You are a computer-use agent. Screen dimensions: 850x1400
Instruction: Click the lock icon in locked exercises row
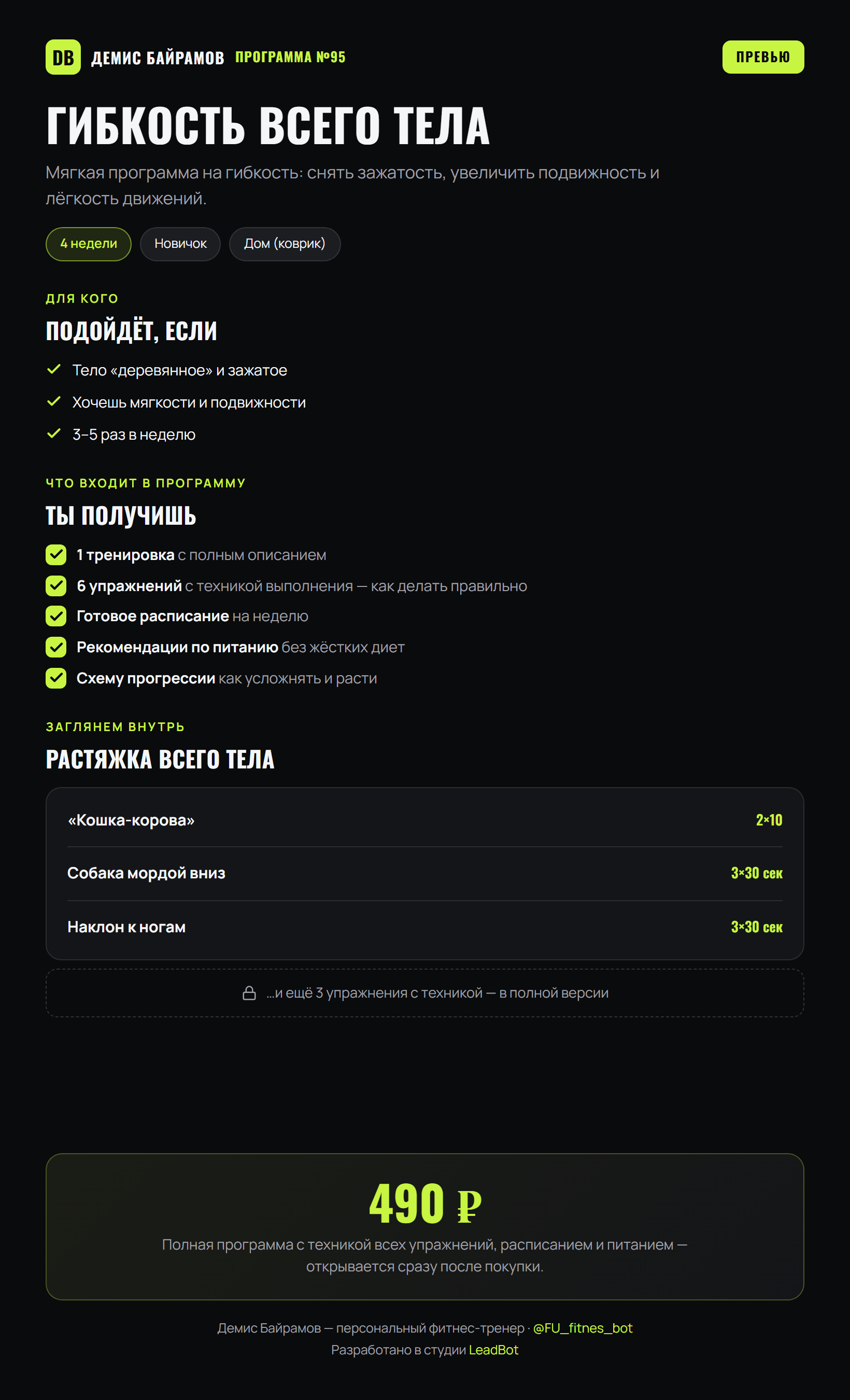point(249,992)
